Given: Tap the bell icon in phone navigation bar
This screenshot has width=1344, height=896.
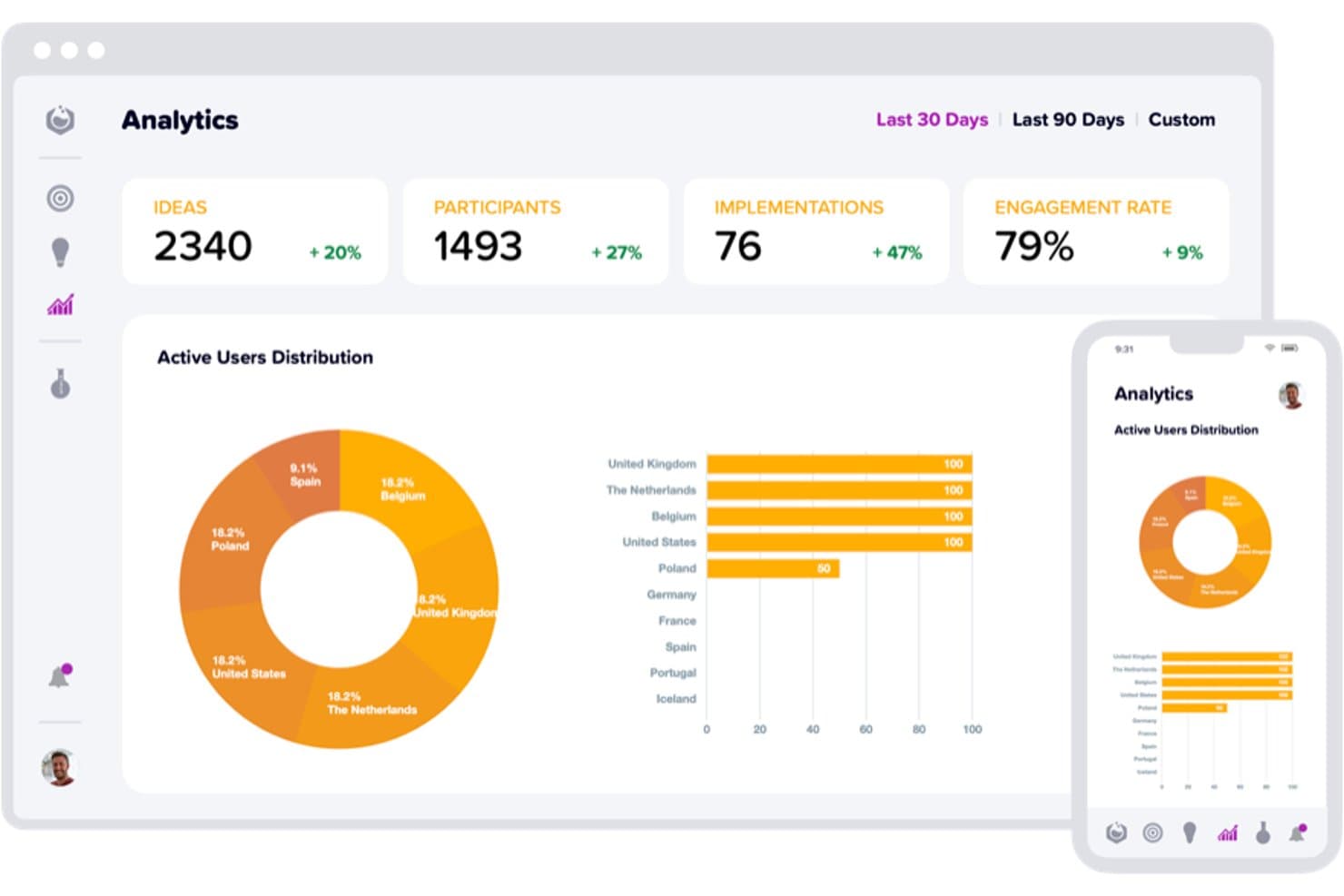Looking at the screenshot, I should 1298,832.
